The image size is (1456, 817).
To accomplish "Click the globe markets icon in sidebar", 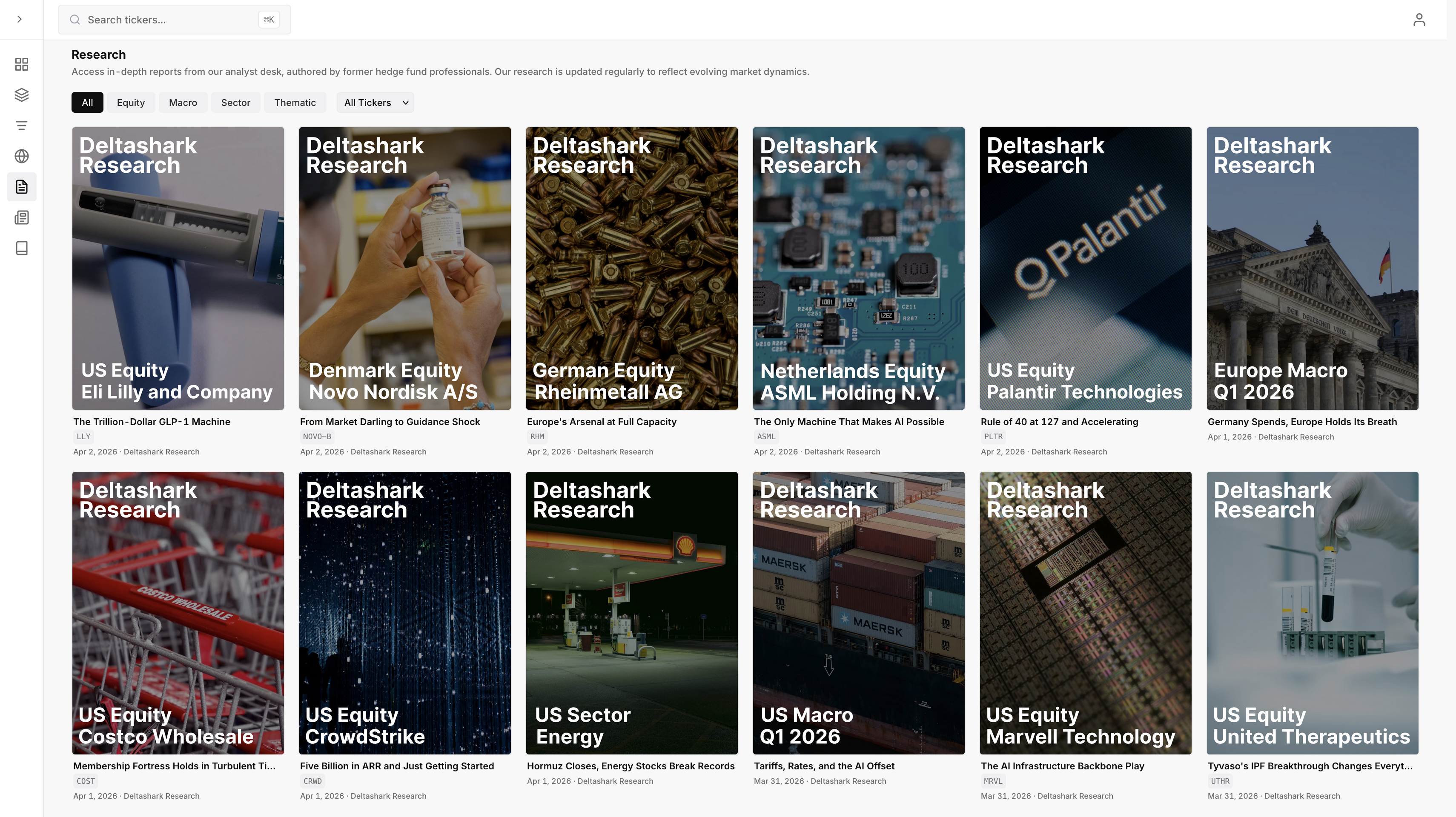I will [21, 156].
